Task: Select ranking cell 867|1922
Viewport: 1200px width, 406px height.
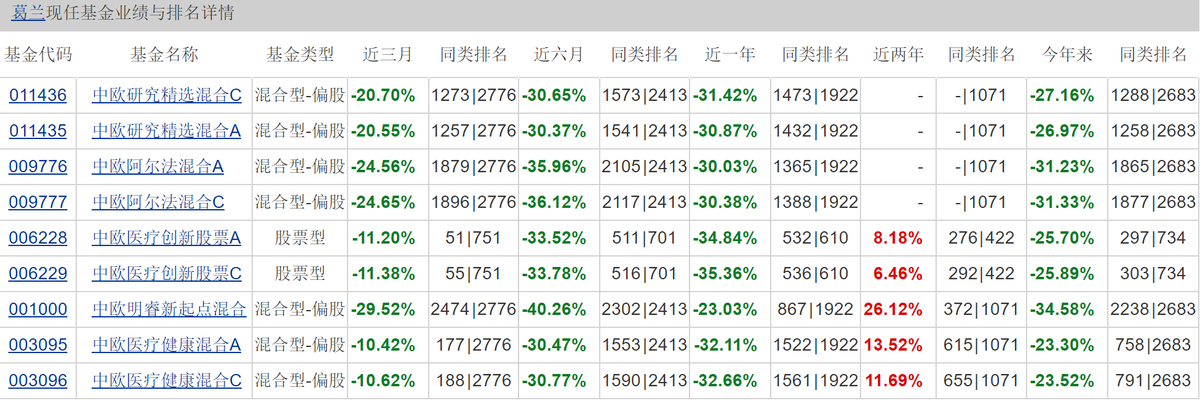Action: coord(816,310)
